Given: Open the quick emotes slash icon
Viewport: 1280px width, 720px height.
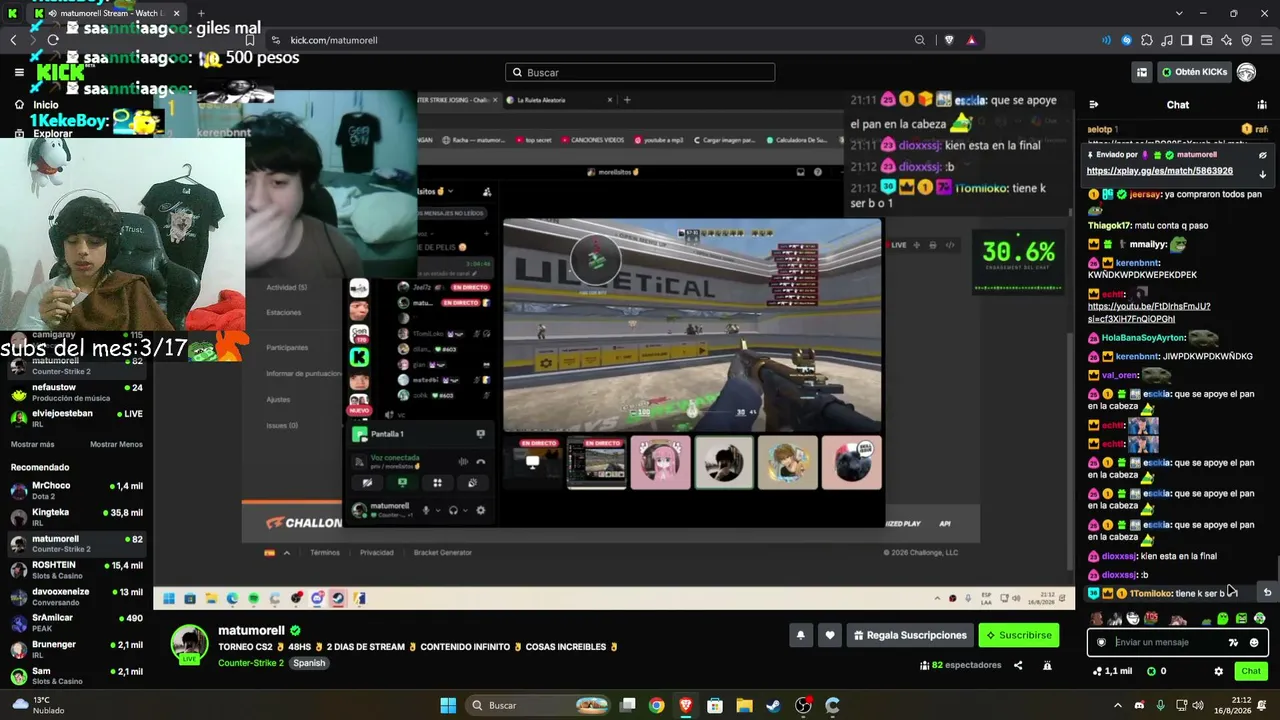Looking at the screenshot, I should (x=1233, y=642).
